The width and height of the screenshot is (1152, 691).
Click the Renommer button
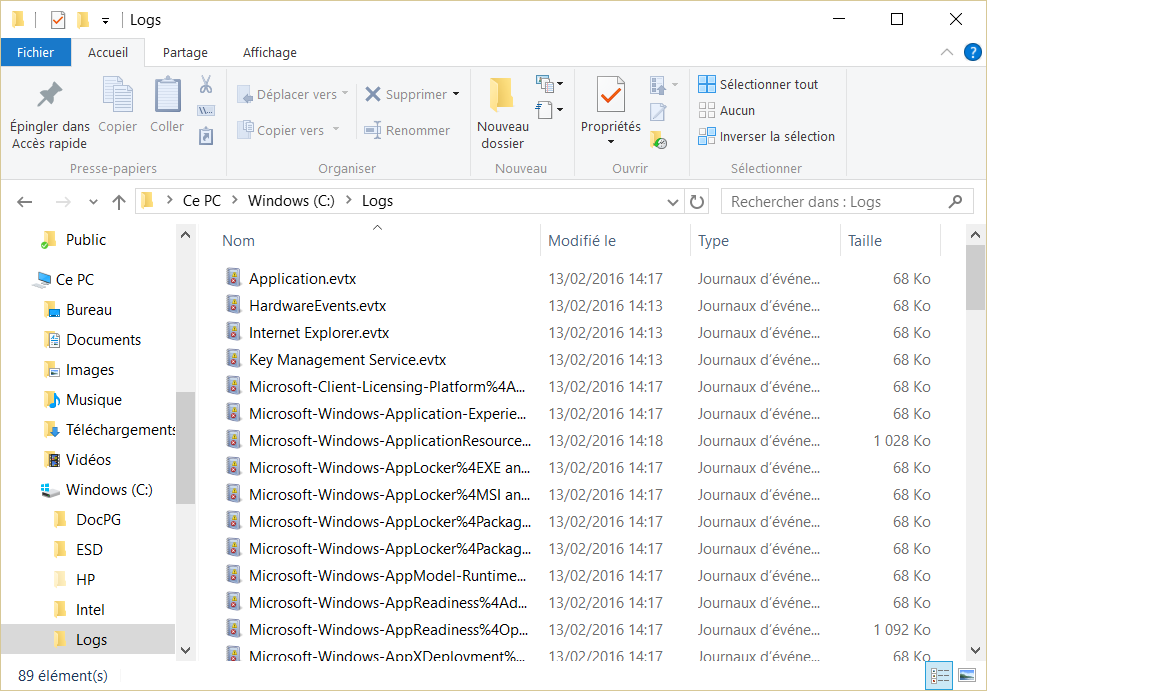(407, 130)
